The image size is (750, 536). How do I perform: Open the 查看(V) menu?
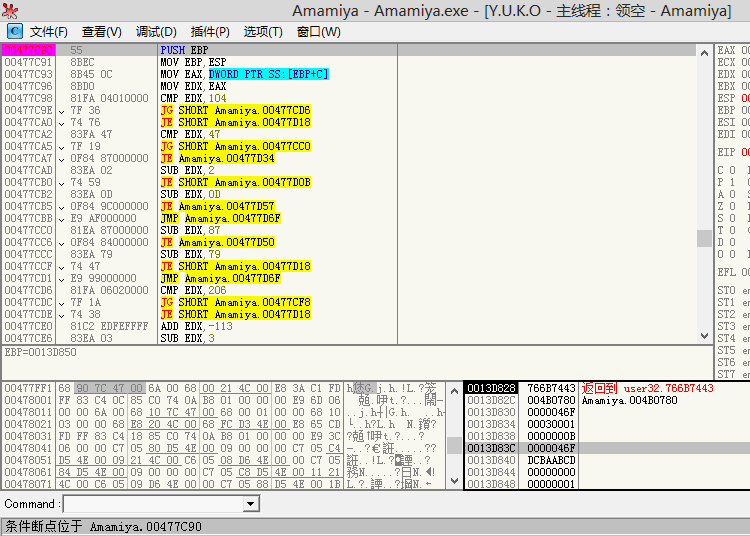[x=102, y=32]
